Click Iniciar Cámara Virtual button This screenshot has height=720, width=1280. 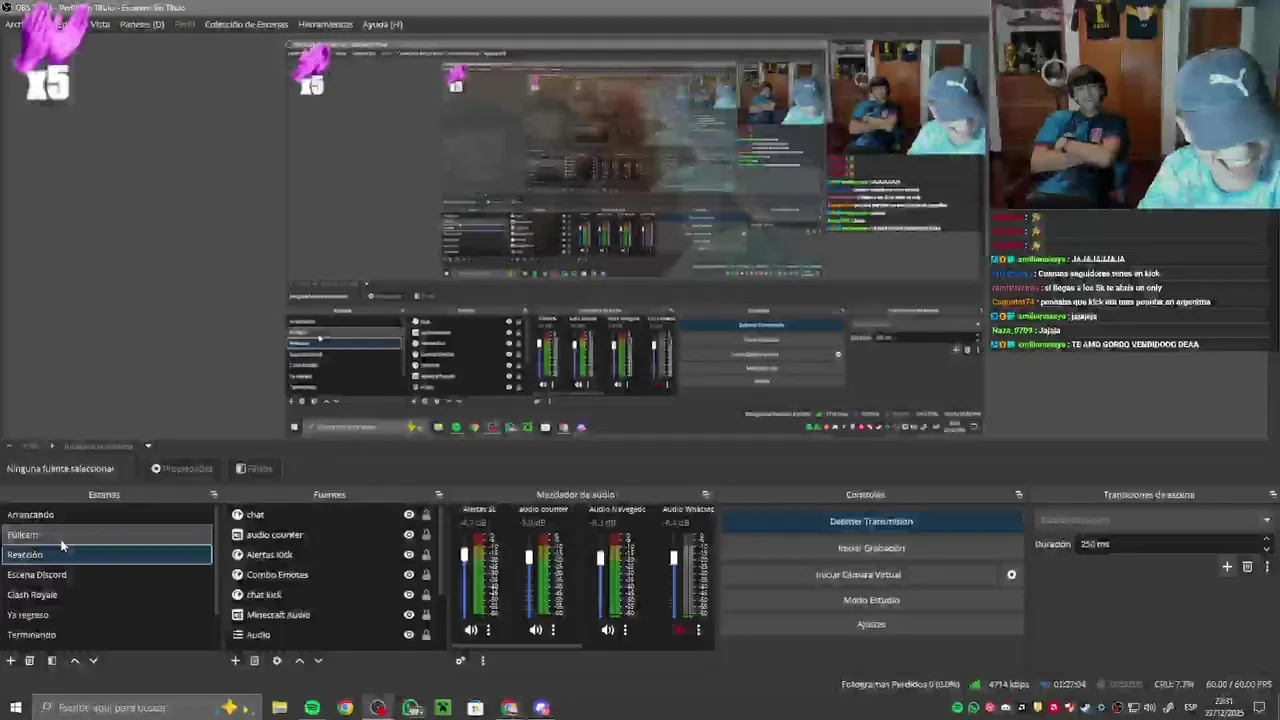[x=858, y=575]
